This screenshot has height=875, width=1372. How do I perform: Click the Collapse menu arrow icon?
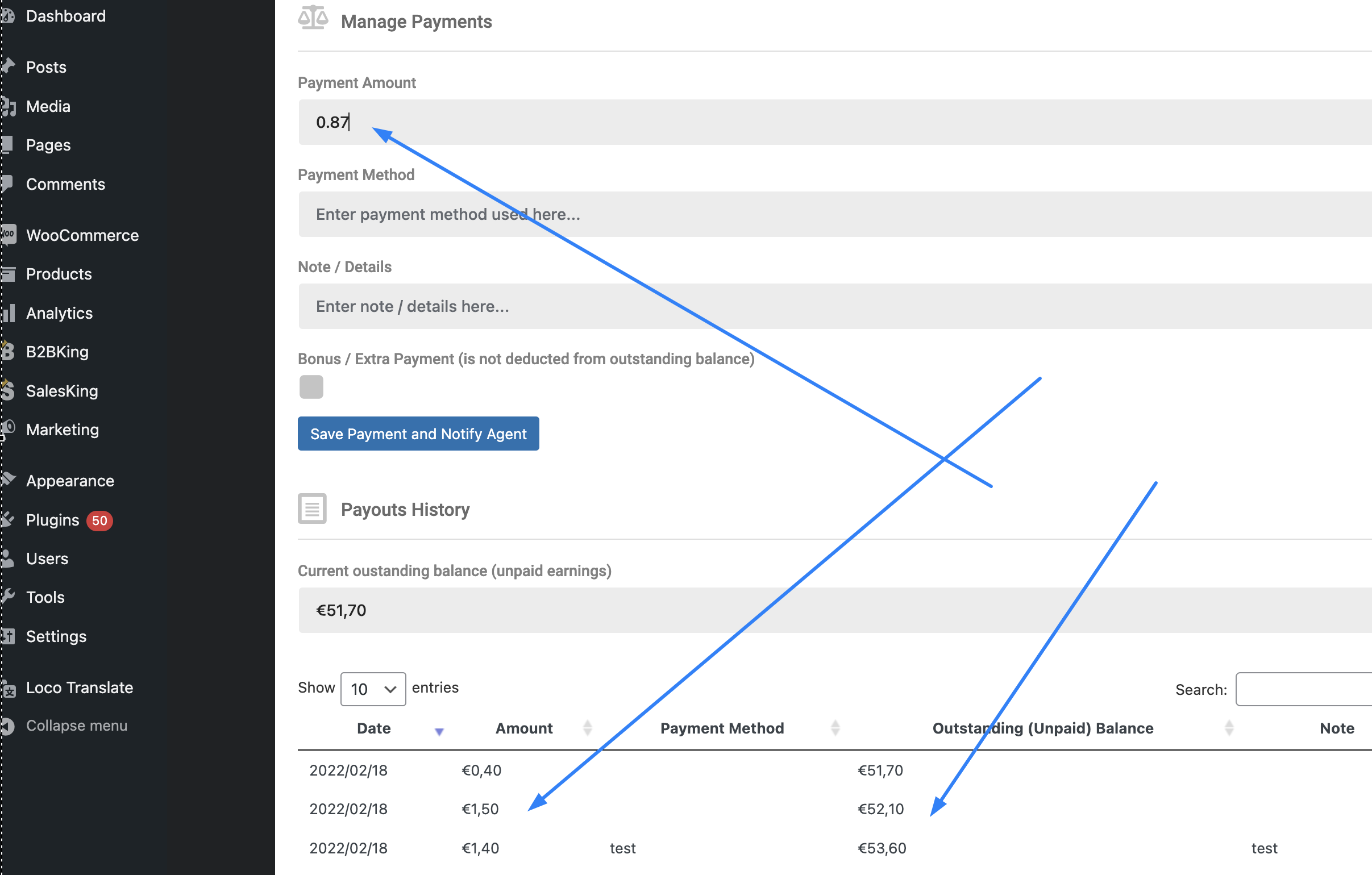[x=7, y=726]
